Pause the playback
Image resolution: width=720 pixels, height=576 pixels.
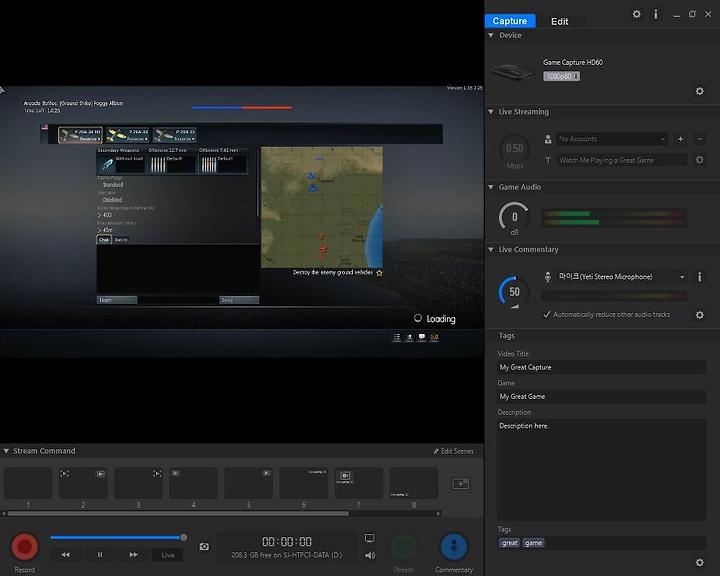tap(100, 555)
